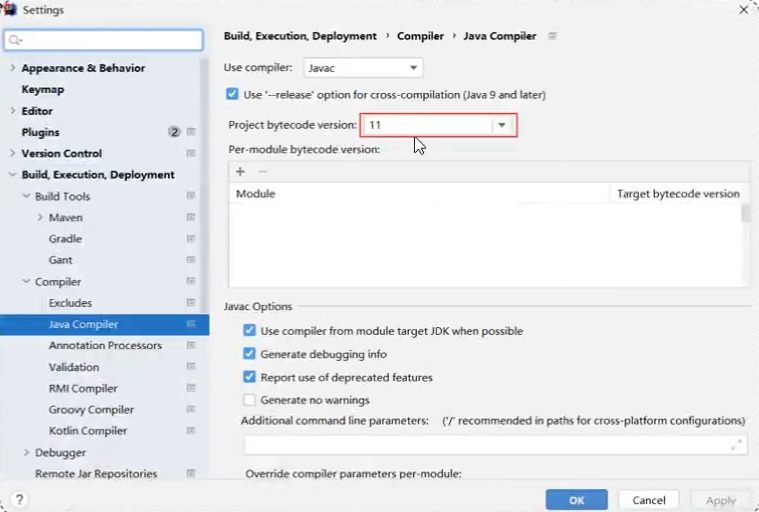
Task: Collapse the Compiler tree node
Action: tap(26, 281)
